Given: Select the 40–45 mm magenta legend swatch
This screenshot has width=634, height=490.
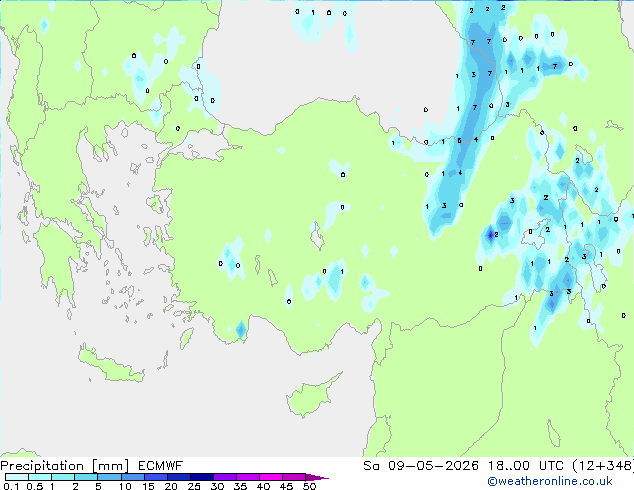Looking at the screenshot, I should tap(271, 477).
